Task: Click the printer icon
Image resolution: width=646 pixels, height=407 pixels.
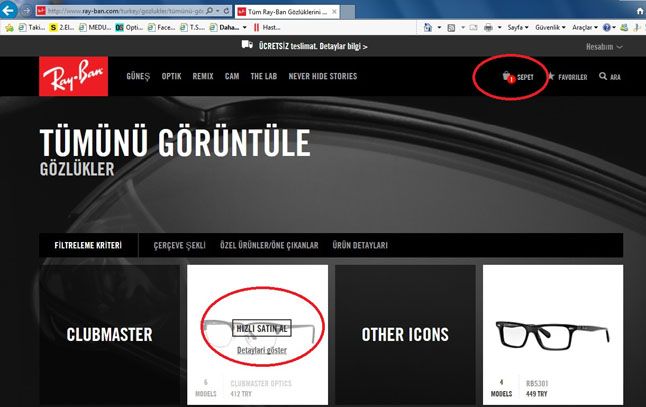Action: (488, 28)
